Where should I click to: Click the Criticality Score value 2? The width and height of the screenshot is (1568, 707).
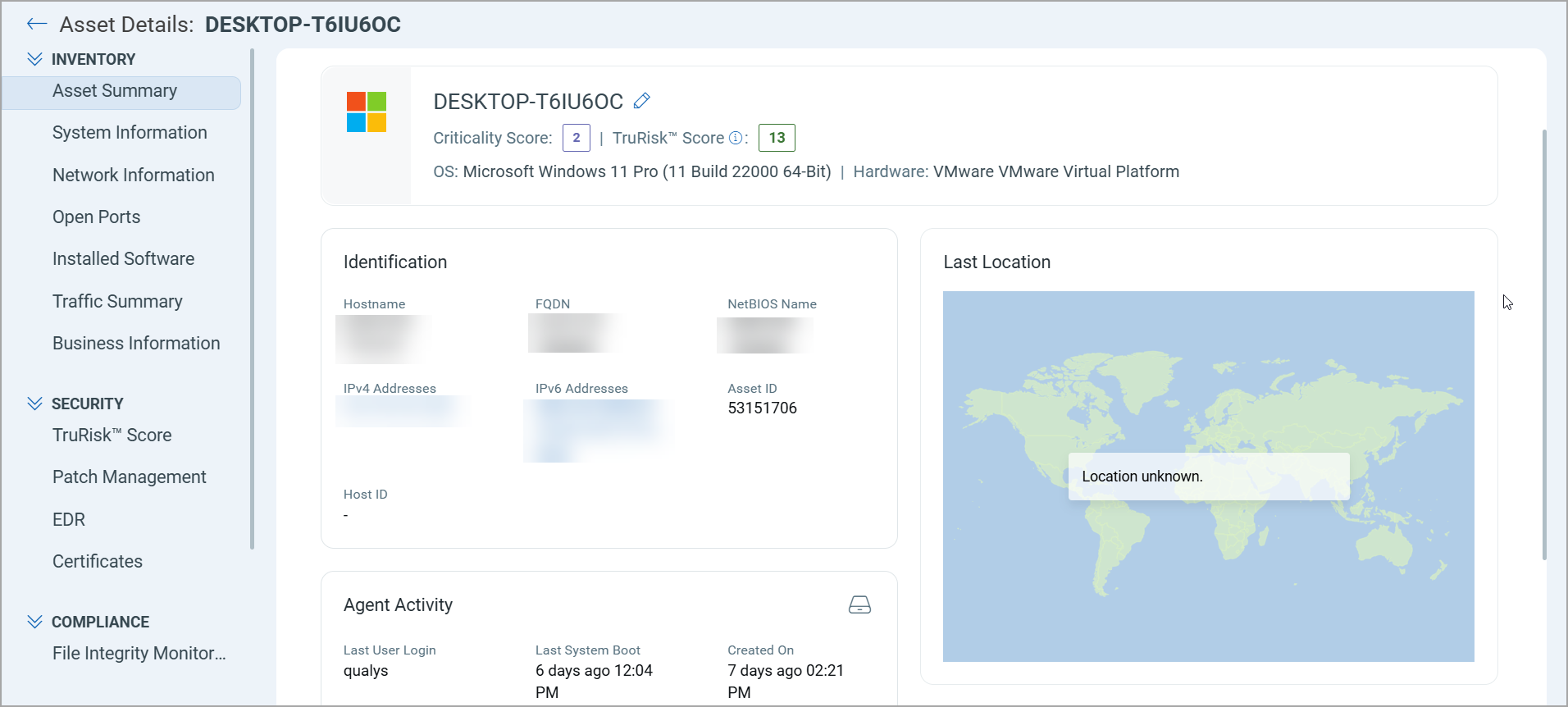click(576, 138)
